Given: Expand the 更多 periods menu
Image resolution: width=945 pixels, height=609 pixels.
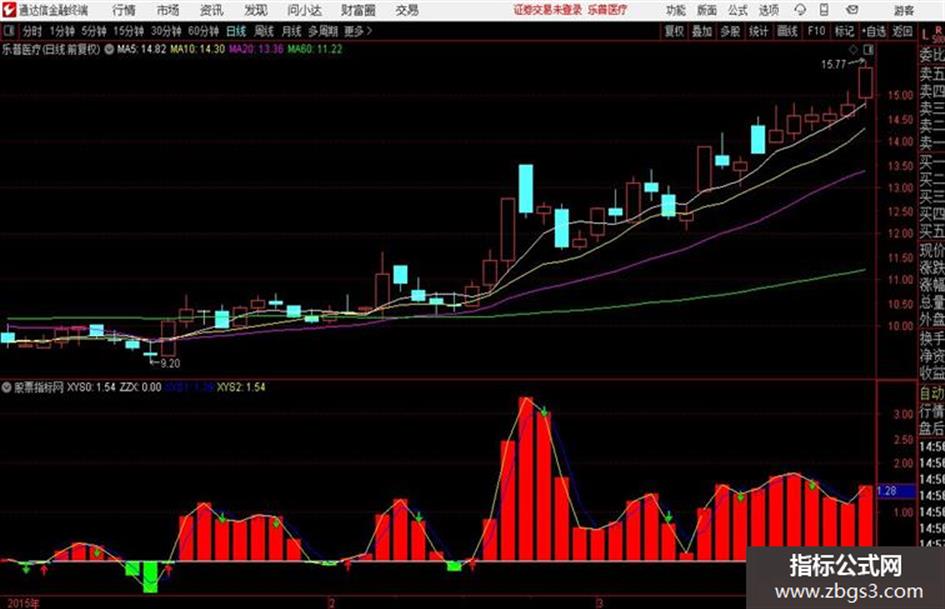Looking at the screenshot, I should pos(358,31).
